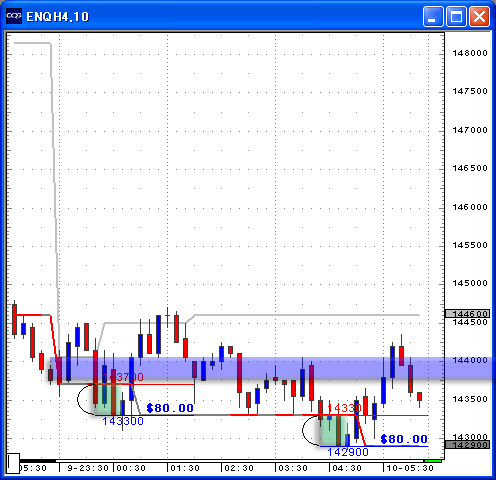496x480 pixels.
Task: Click the ENQH4,10 chart title text
Action: (x=58, y=17)
